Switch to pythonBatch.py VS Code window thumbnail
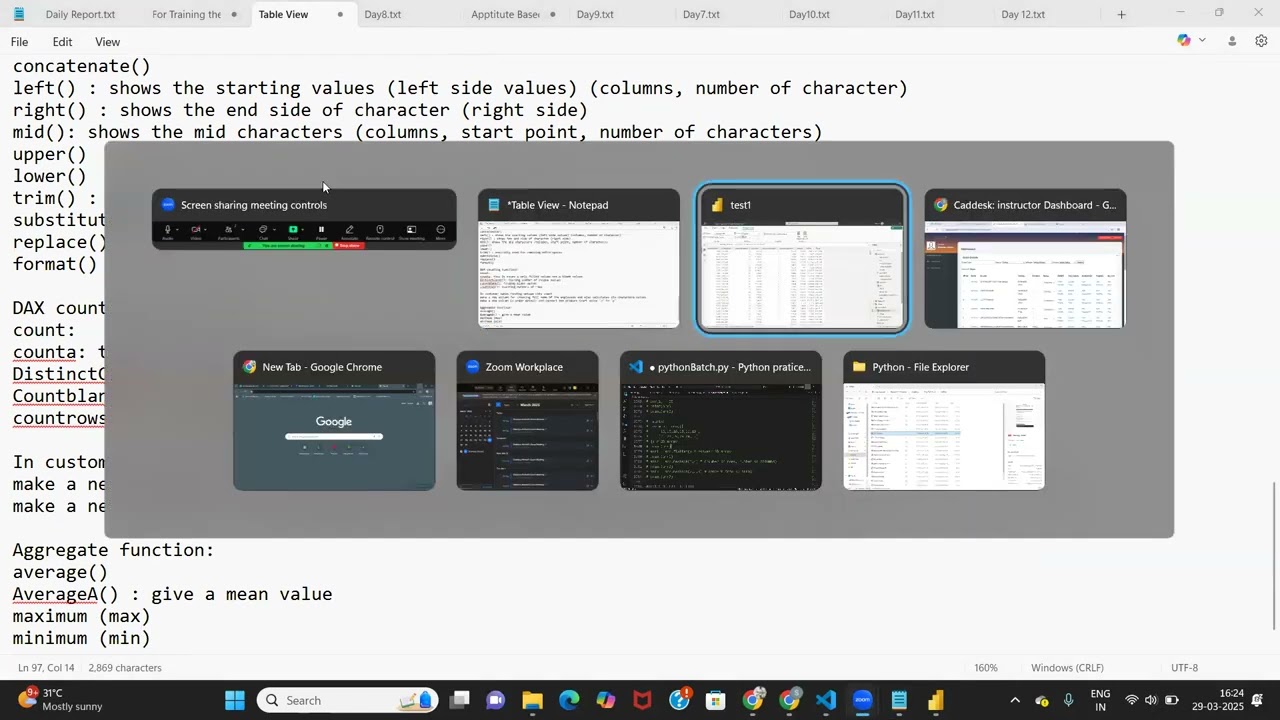This screenshot has height=720, width=1280. [721, 420]
